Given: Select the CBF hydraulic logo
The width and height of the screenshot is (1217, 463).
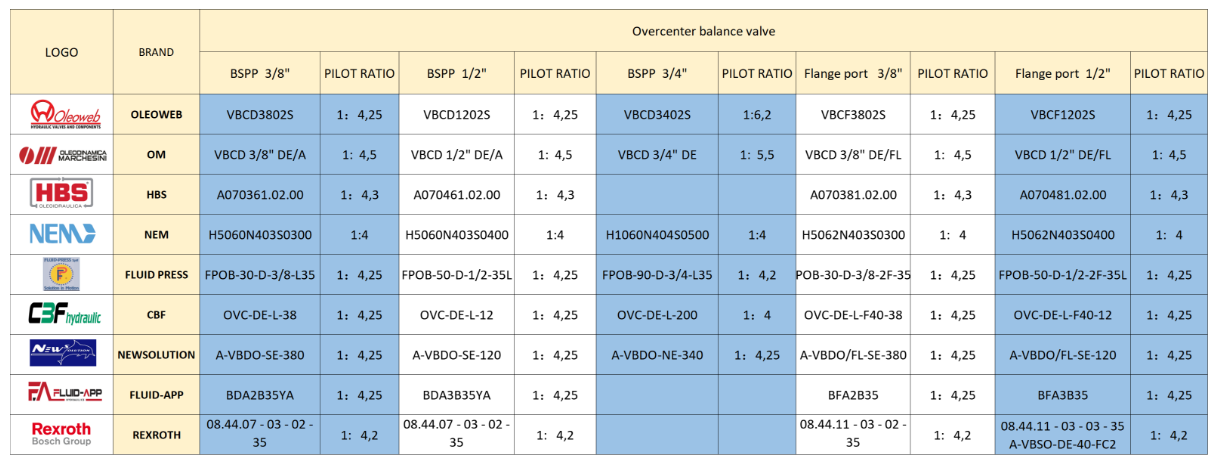Looking at the screenshot, I should click(62, 314).
